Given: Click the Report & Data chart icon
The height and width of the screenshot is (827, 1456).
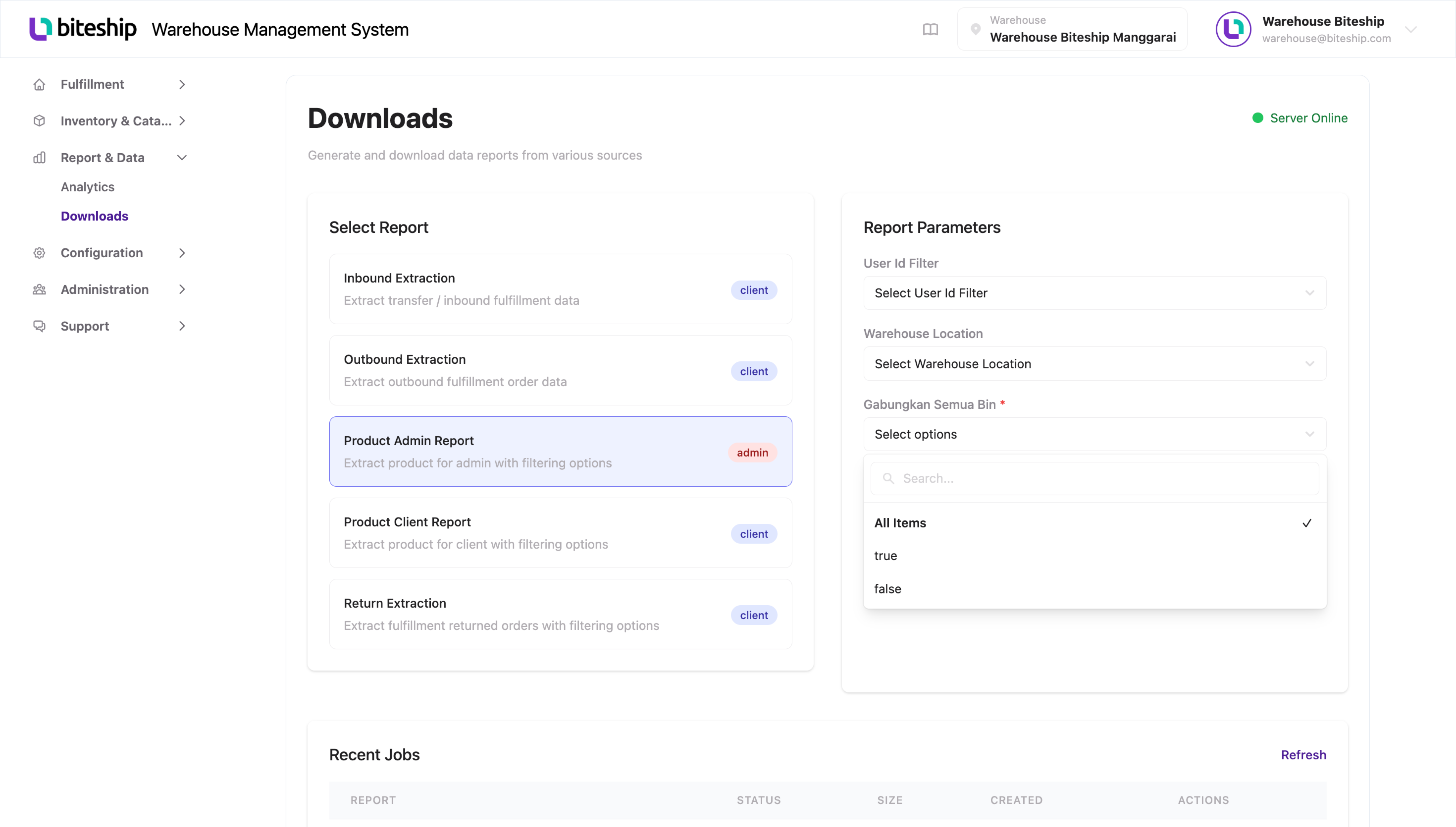Looking at the screenshot, I should 39,158.
